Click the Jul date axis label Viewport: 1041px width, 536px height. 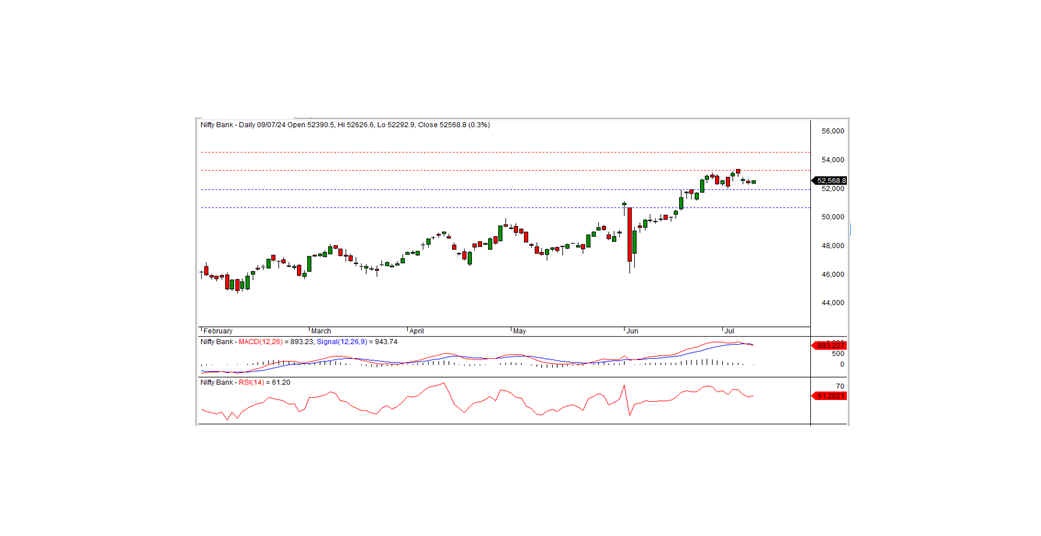(x=729, y=331)
